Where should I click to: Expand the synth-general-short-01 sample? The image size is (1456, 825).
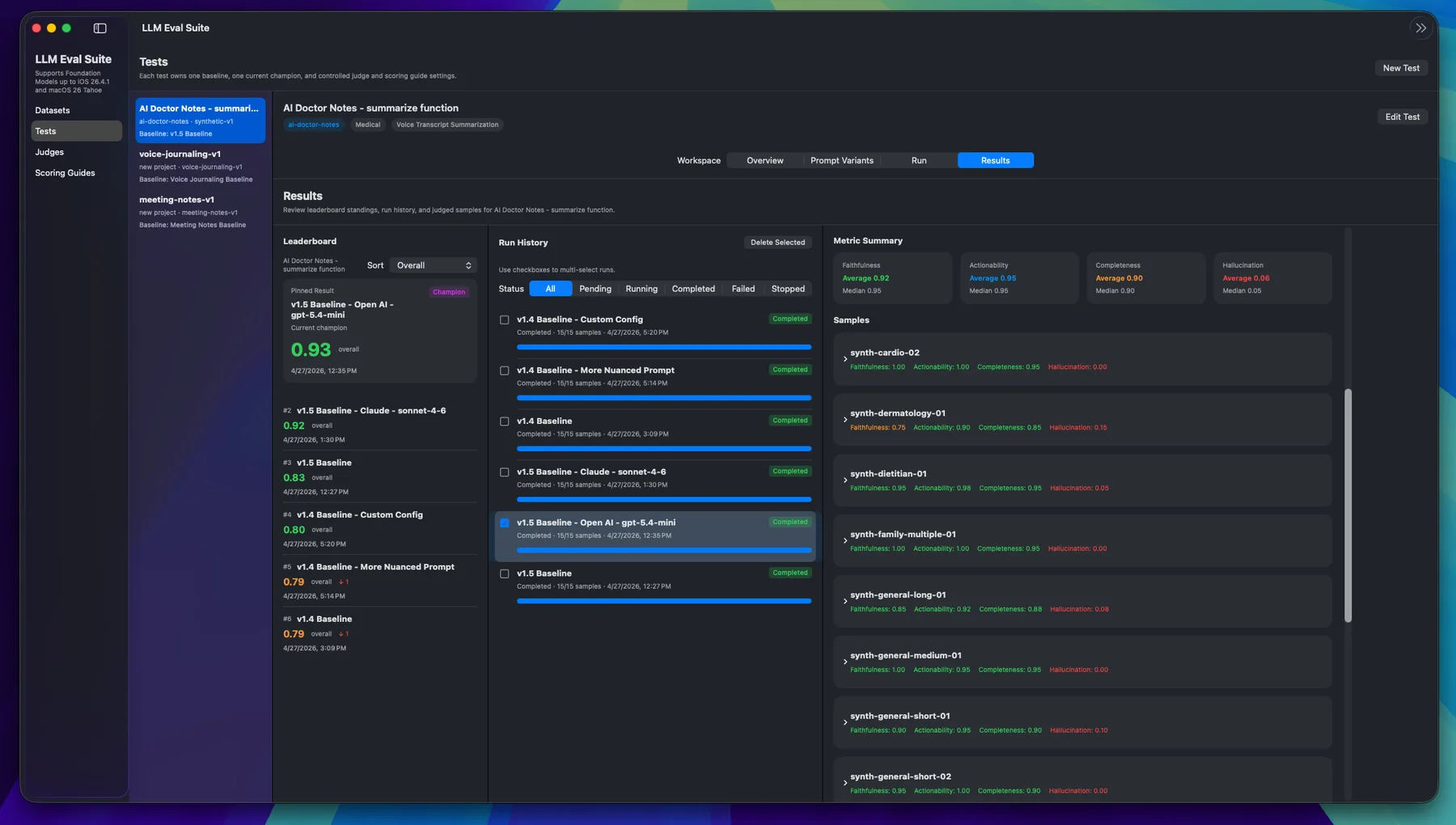coord(845,723)
